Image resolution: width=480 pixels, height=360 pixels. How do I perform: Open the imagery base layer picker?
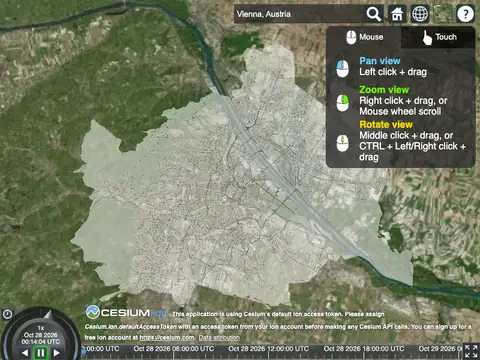click(x=443, y=14)
